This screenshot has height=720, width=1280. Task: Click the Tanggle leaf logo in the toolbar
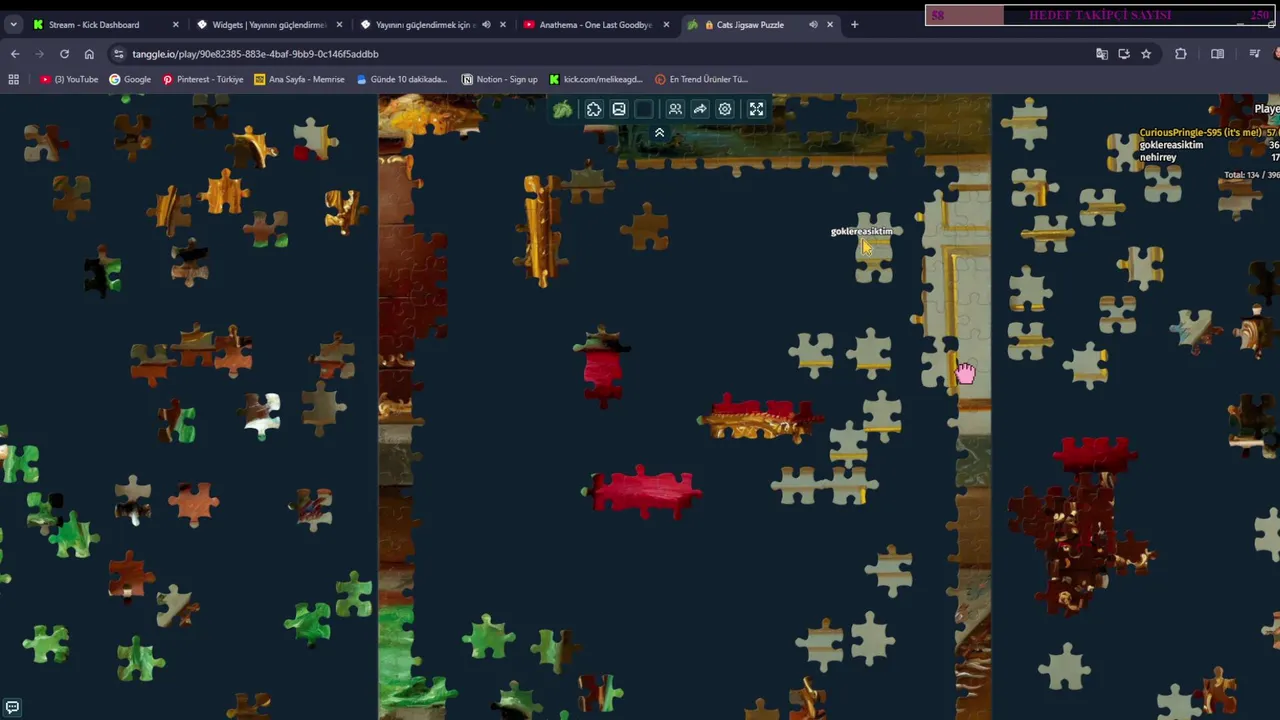click(x=563, y=109)
